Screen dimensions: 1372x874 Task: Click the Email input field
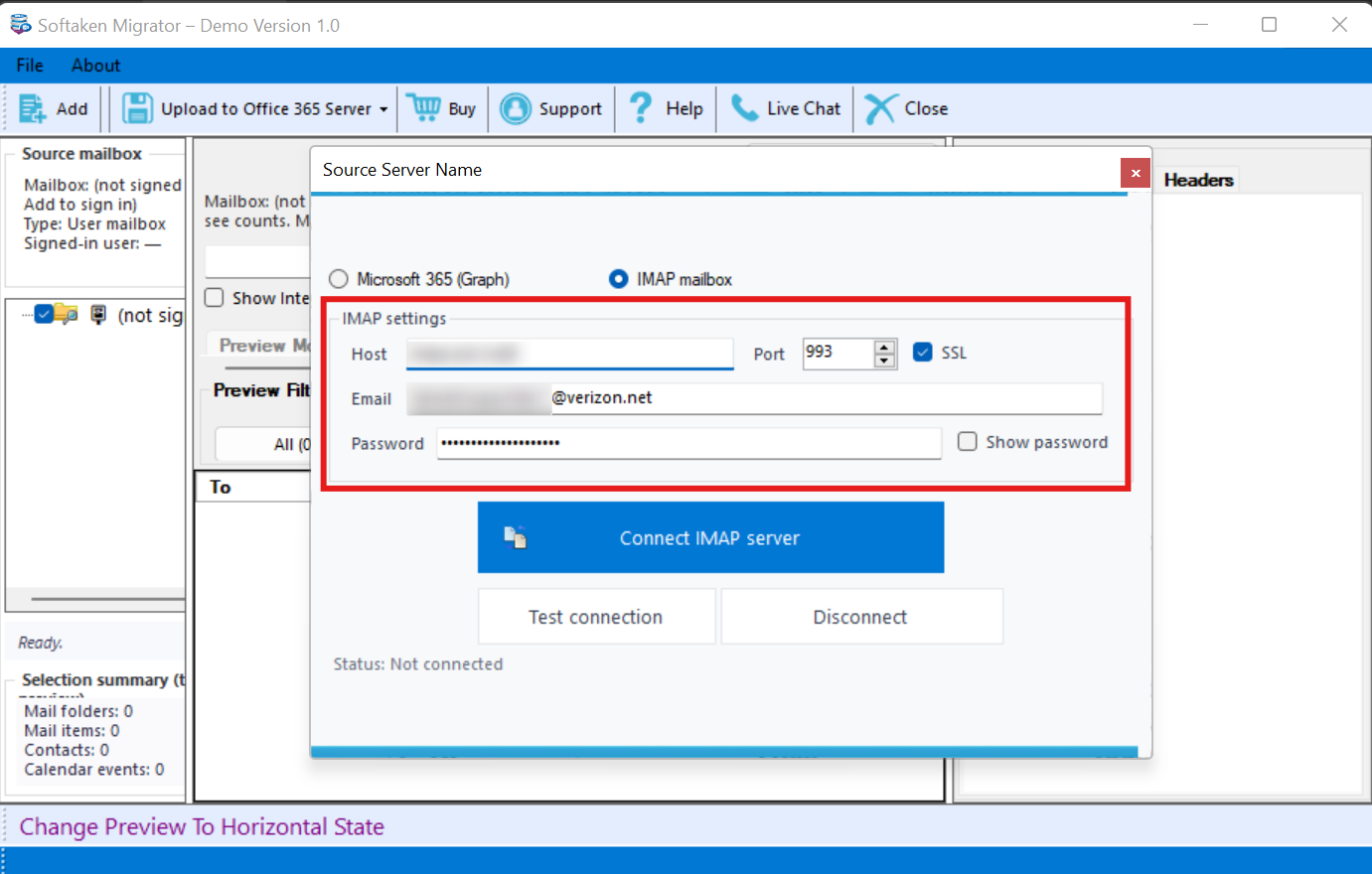(x=754, y=398)
